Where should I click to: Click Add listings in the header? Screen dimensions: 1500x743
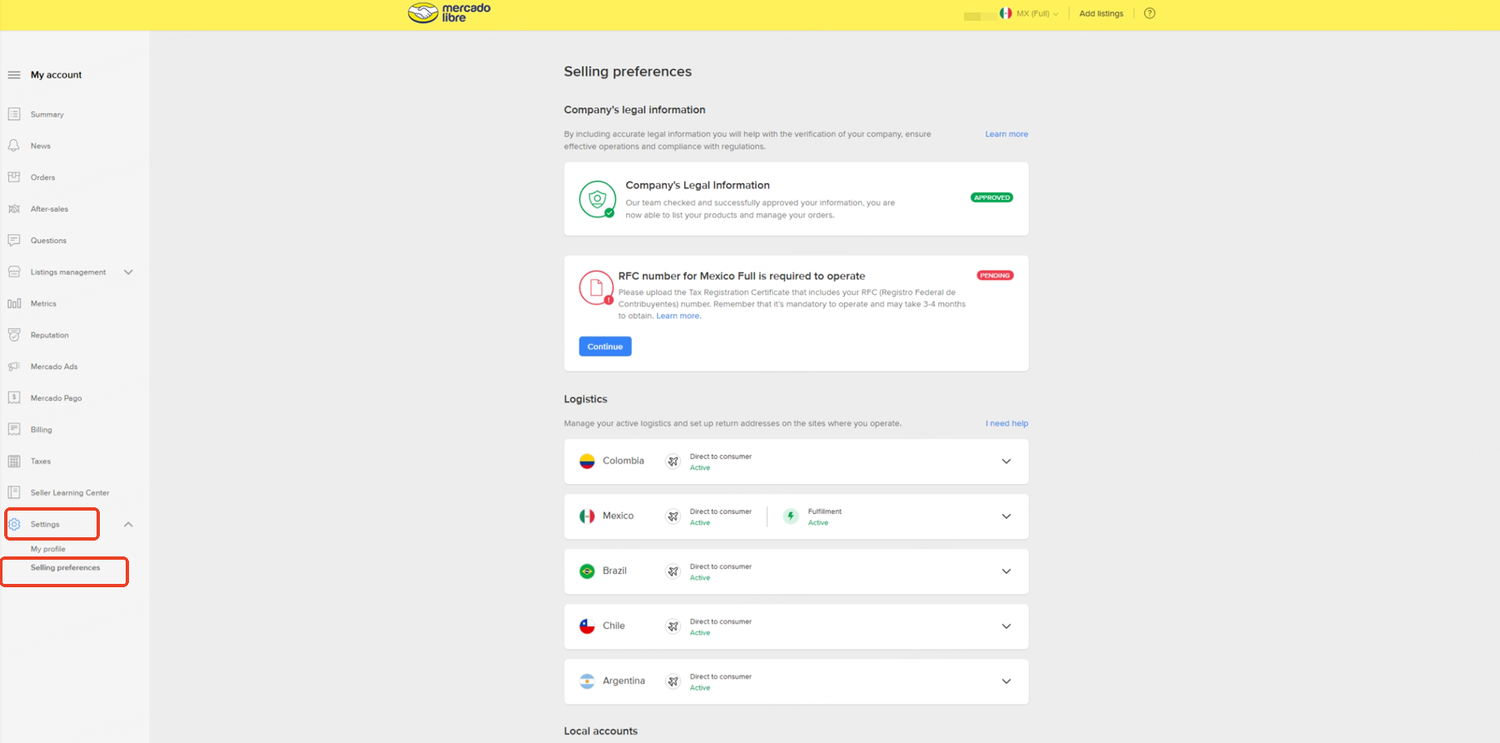(1101, 14)
